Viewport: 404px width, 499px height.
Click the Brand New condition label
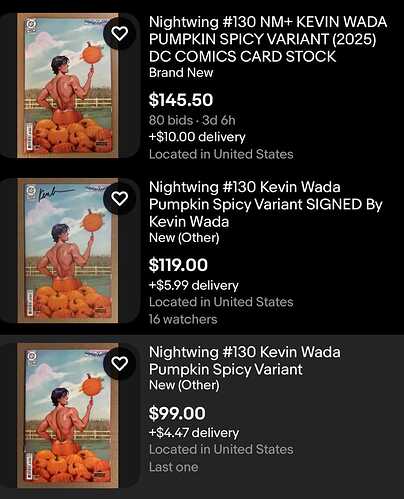pos(181,73)
